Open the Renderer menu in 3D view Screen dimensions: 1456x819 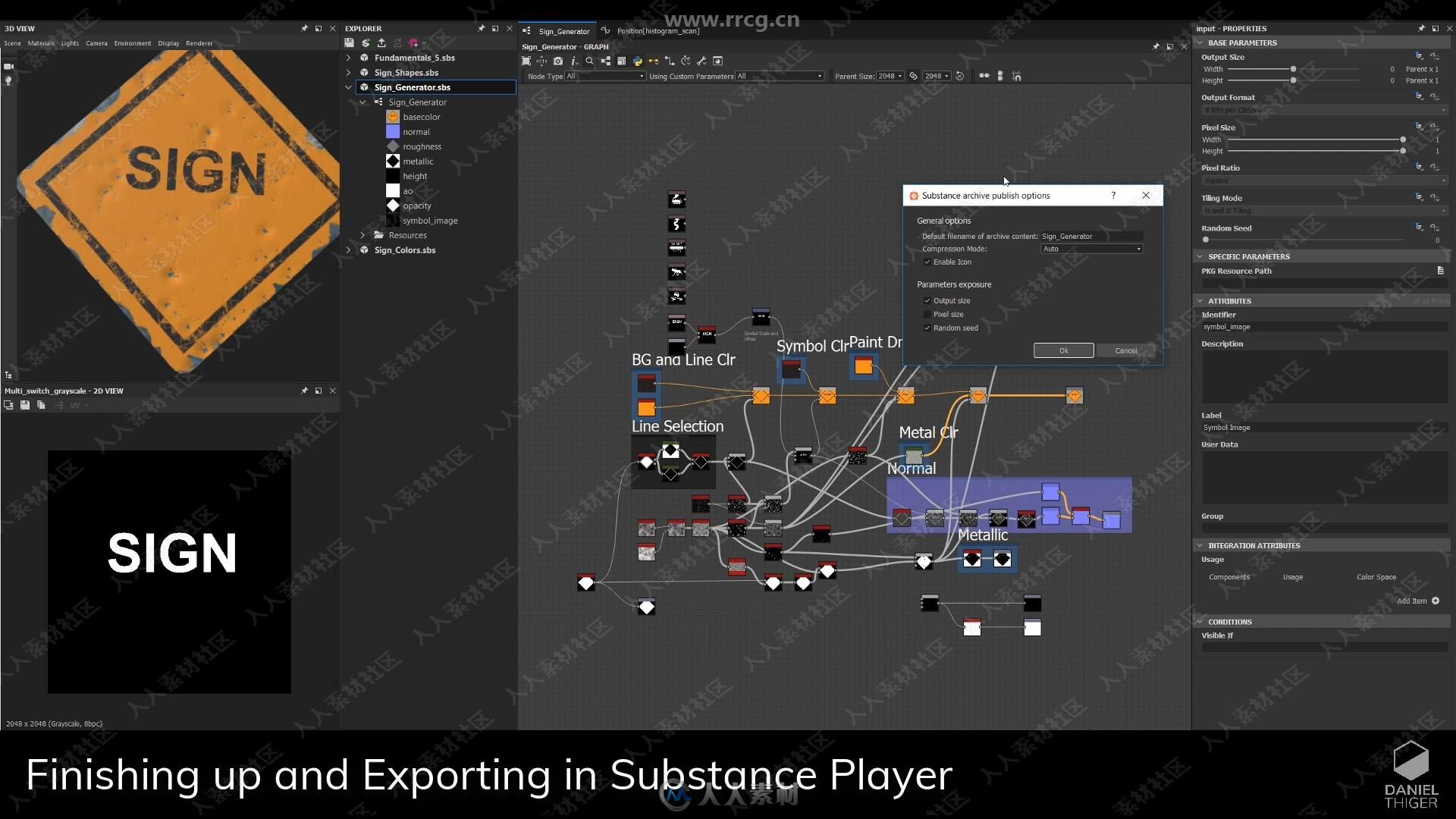pos(199,43)
